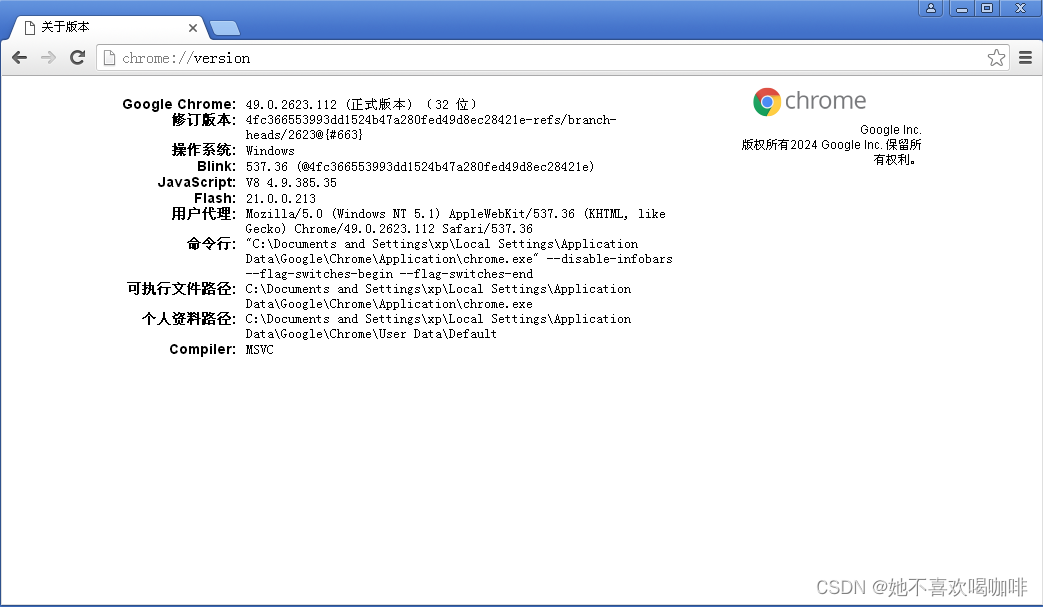Click the --flag-switches-begin line
Screen dimensions: 1043x607
coord(389,274)
